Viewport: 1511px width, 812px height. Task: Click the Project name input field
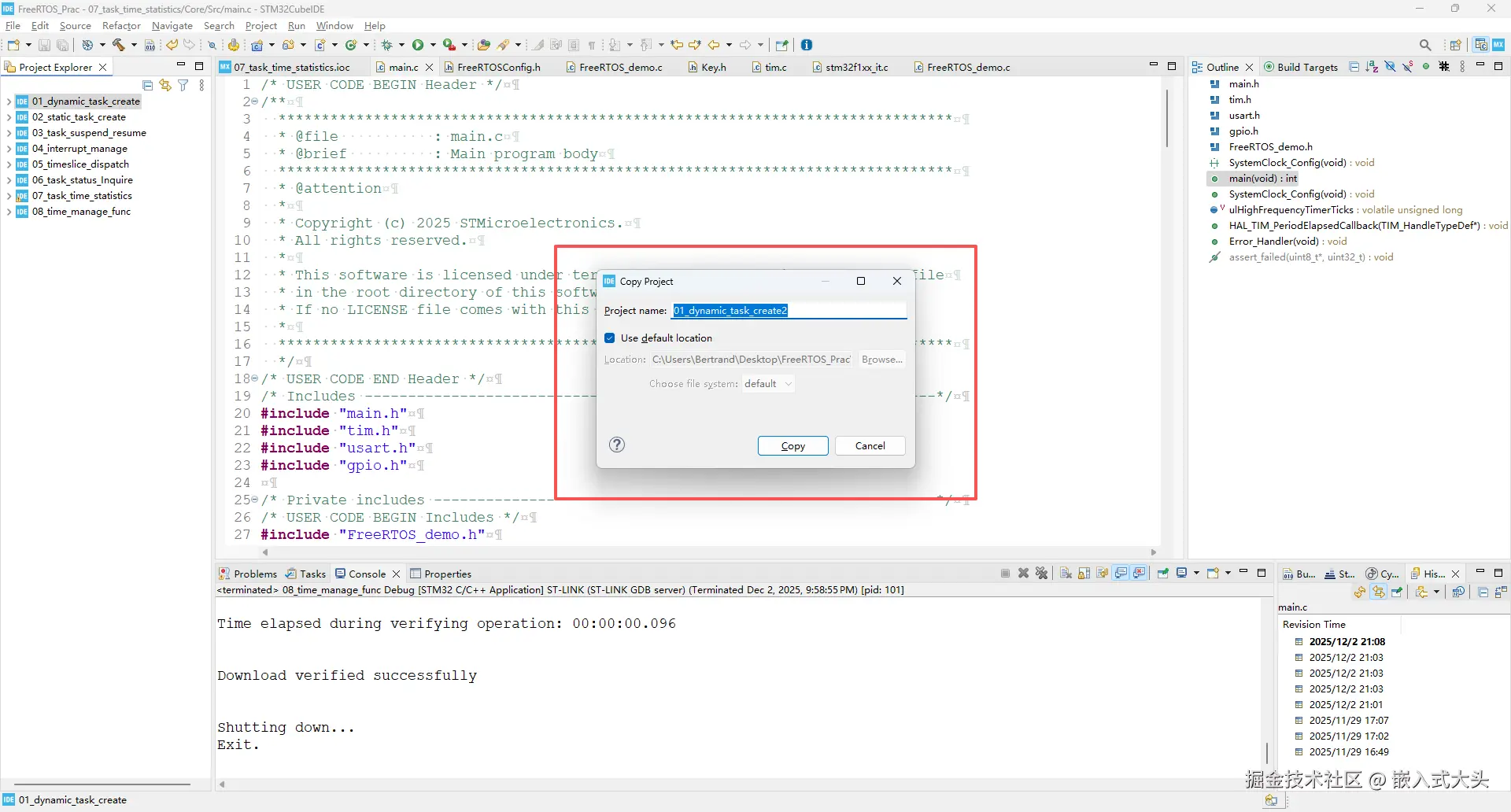click(789, 311)
